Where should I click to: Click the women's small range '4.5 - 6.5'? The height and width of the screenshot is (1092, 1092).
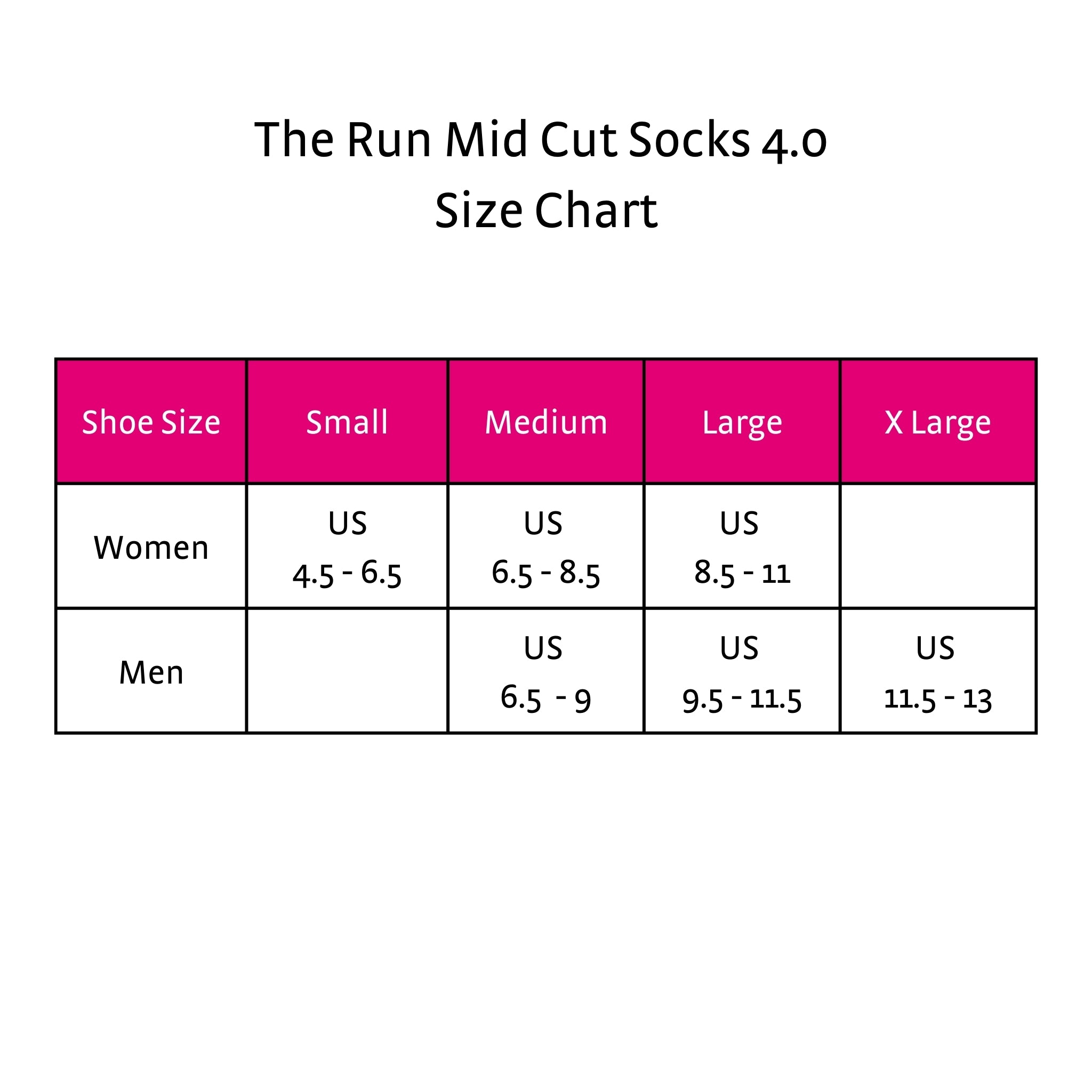pyautogui.click(x=347, y=574)
